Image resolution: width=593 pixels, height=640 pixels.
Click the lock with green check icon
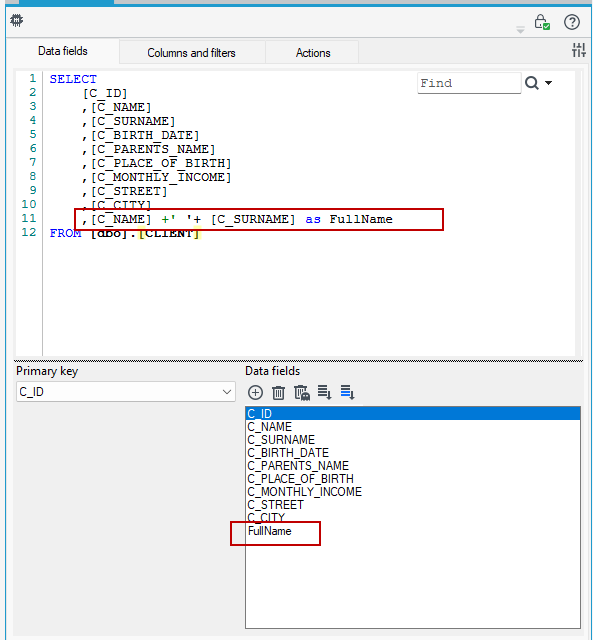pyautogui.click(x=542, y=22)
